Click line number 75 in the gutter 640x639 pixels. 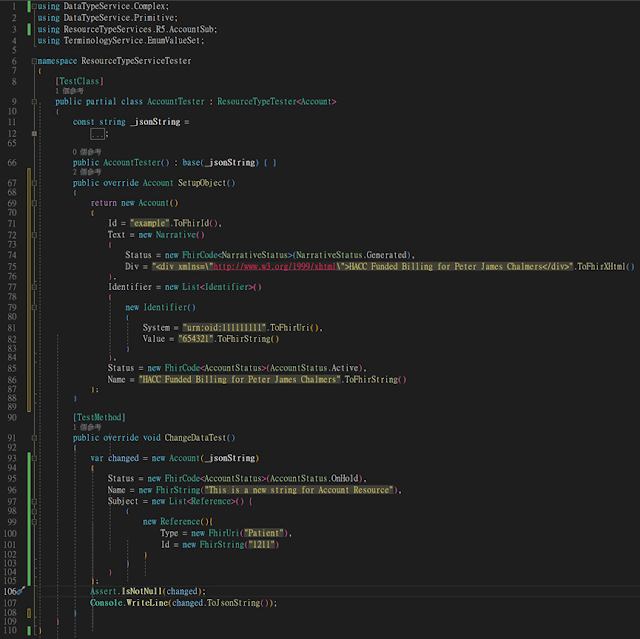pyautogui.click(x=12, y=266)
